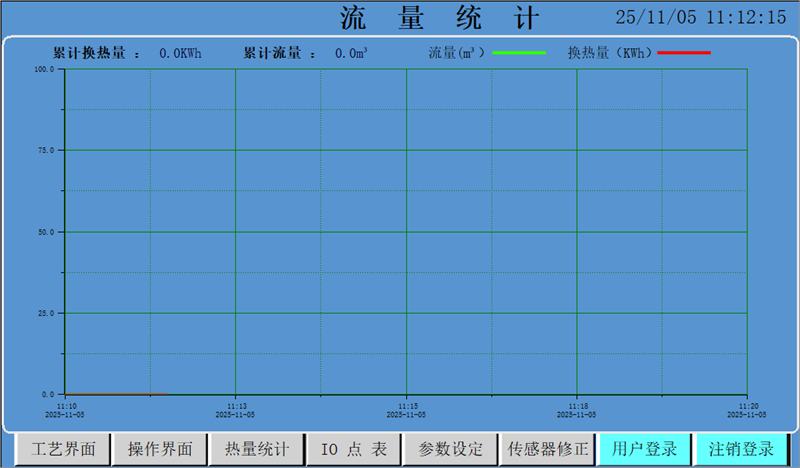Go to the 热量统计 page
Image resolution: width=800 pixels, height=468 pixels.
pos(257,449)
